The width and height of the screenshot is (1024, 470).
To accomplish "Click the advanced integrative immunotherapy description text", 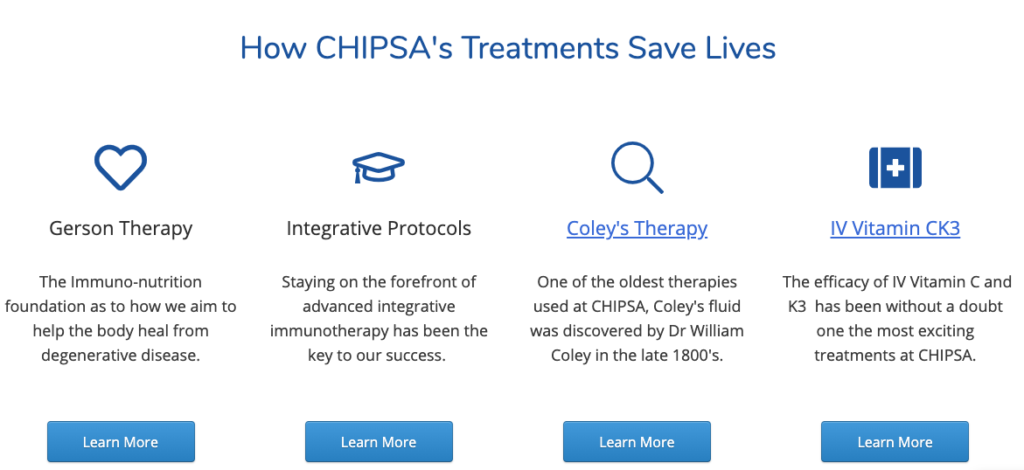I will pos(379,319).
